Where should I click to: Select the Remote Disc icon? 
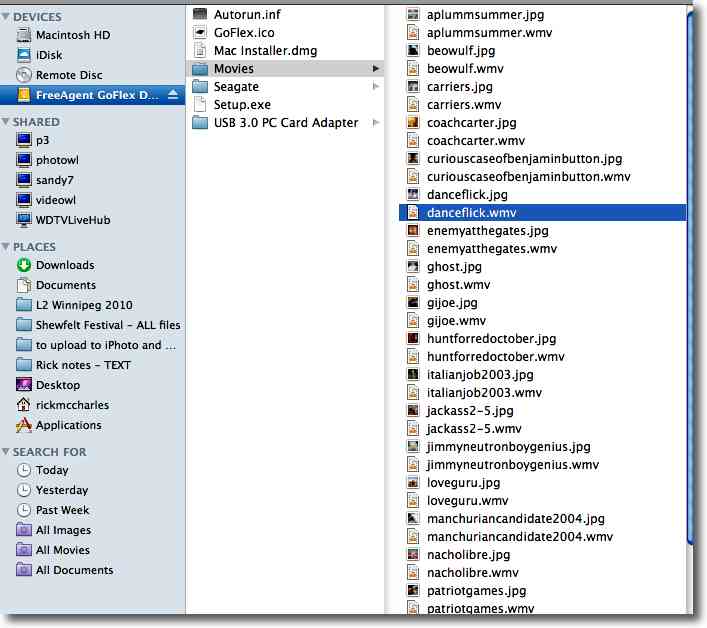(x=24, y=75)
